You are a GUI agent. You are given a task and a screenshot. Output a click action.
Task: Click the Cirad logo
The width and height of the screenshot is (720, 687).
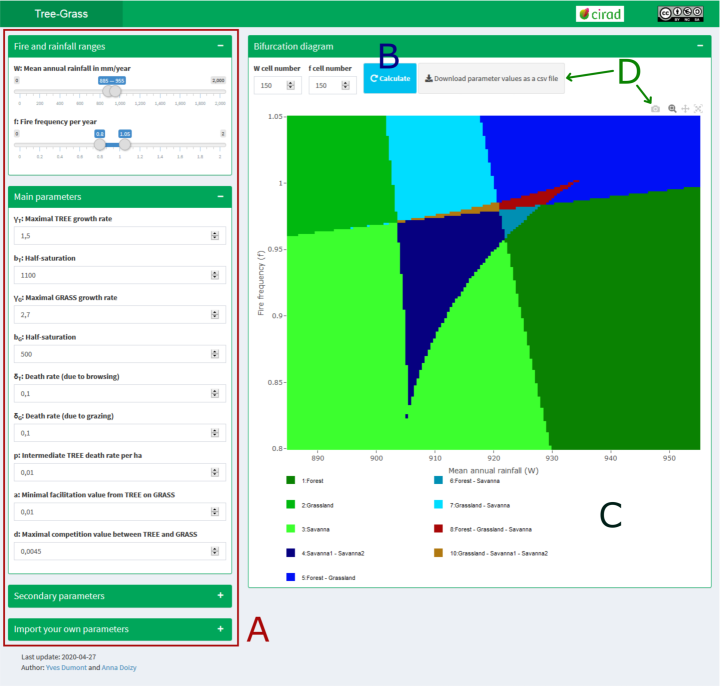pyautogui.click(x=600, y=14)
